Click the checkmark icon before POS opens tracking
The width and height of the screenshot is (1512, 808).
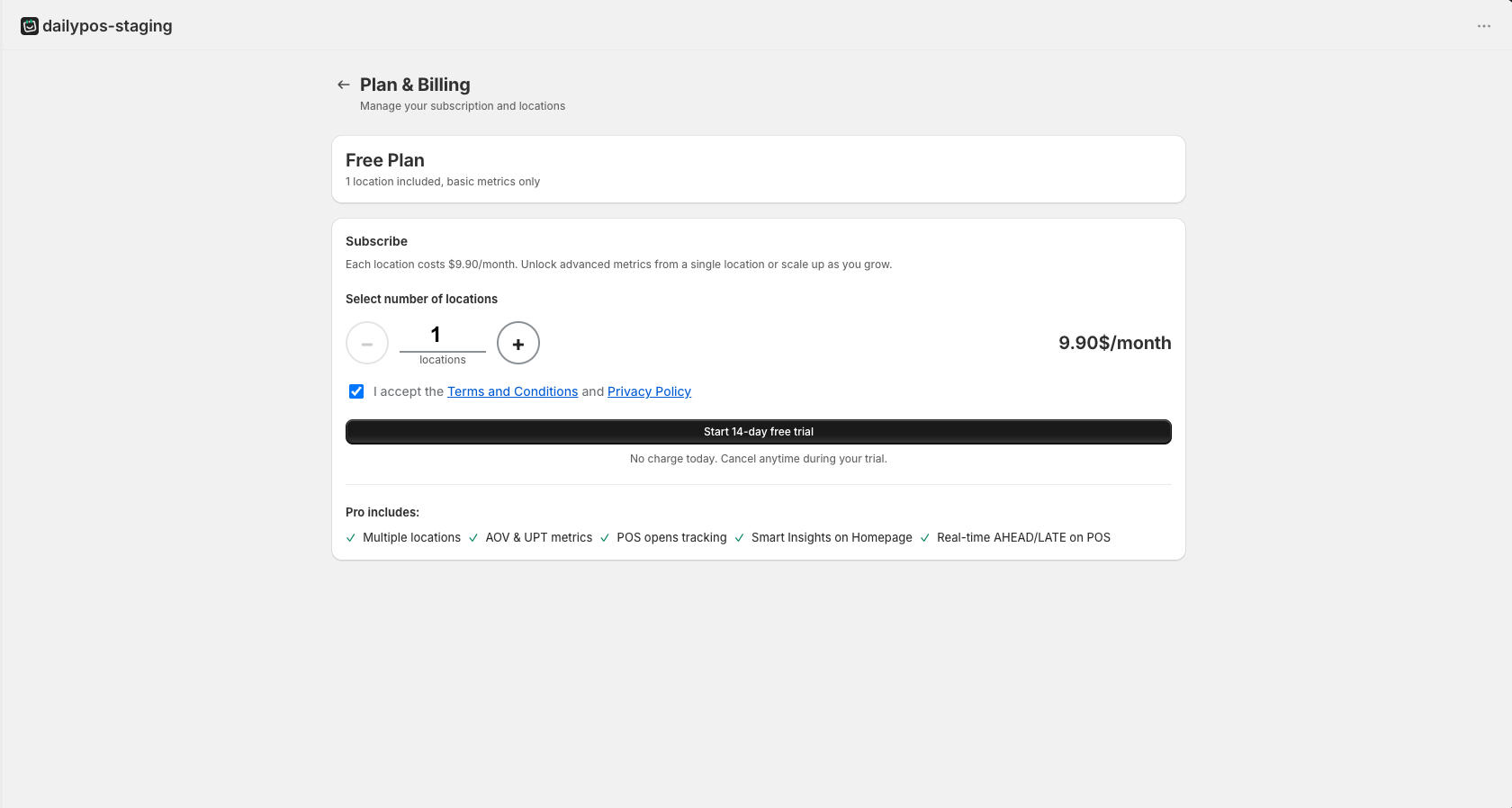(x=605, y=538)
